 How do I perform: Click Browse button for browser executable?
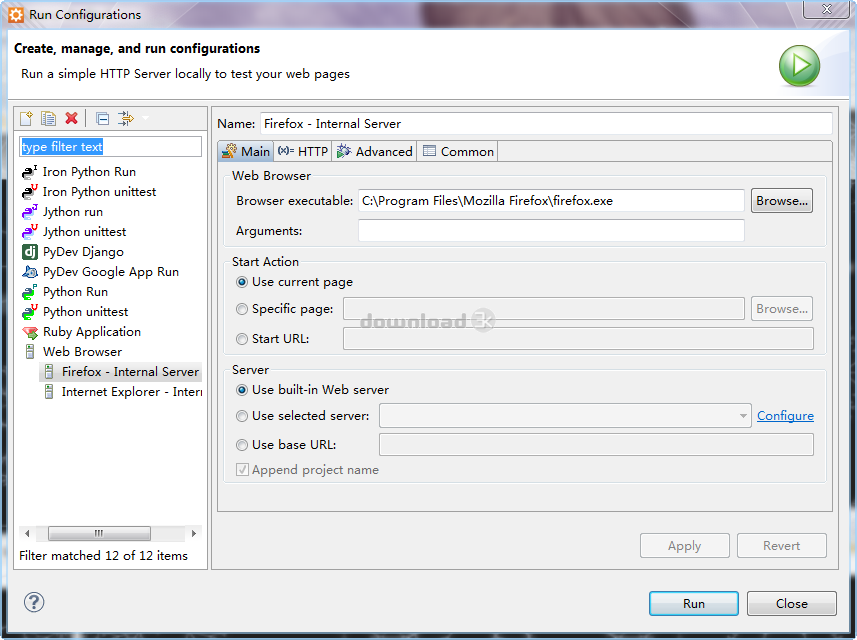click(781, 201)
